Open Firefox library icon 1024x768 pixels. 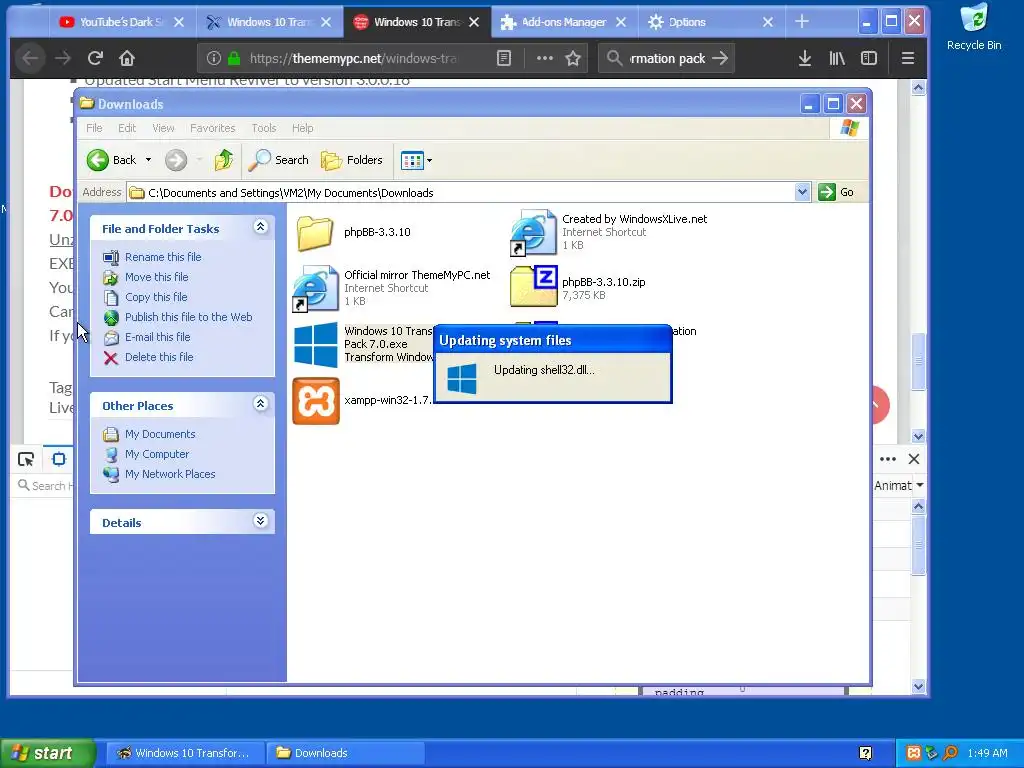point(837,58)
